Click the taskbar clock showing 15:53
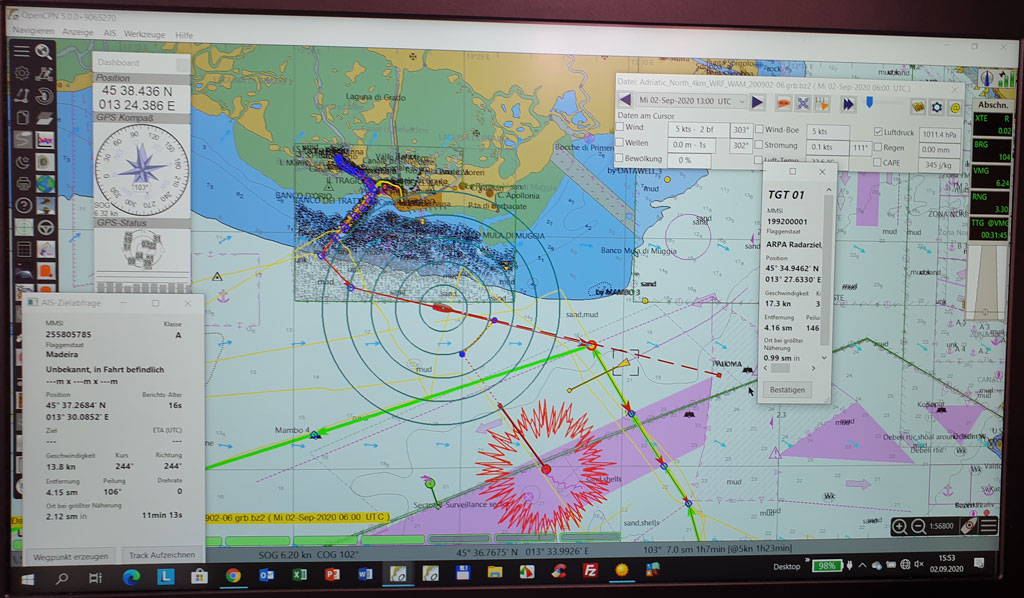Viewport: 1024px width, 598px height. click(x=946, y=563)
